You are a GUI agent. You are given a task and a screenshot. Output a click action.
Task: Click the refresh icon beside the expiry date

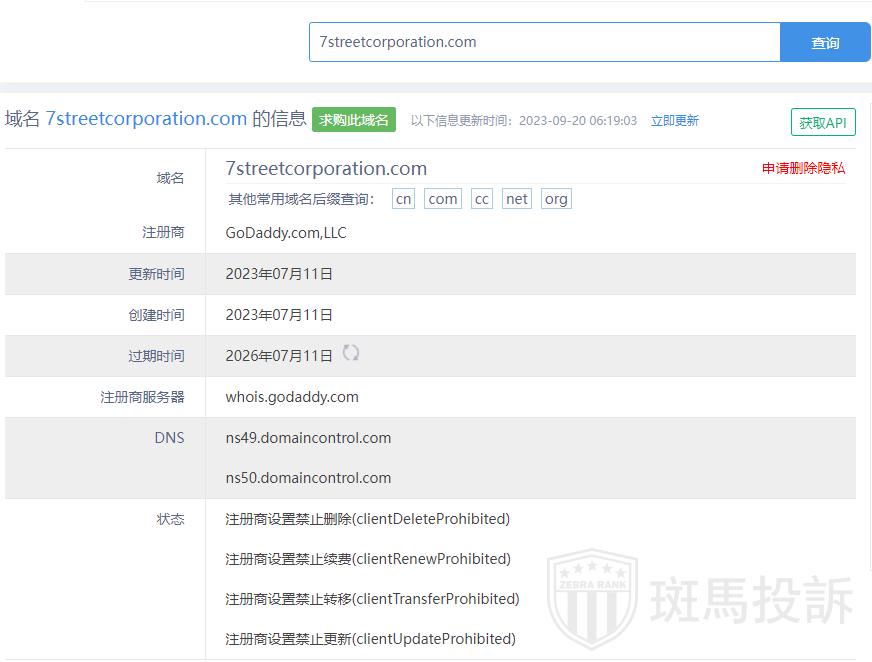(351, 353)
